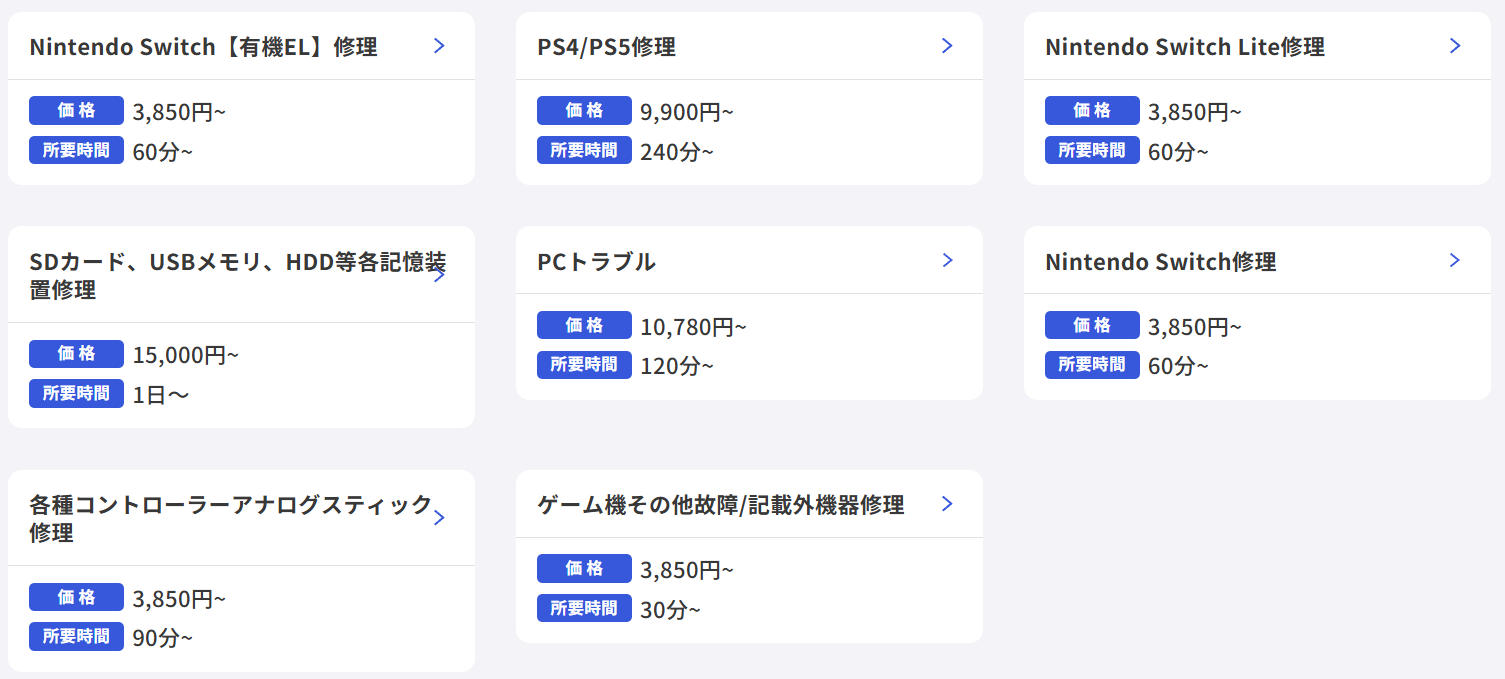Click arrow beside Nintendo Switch Lite修理
Image resolution: width=1505 pixels, height=679 pixels.
pos(1455,46)
